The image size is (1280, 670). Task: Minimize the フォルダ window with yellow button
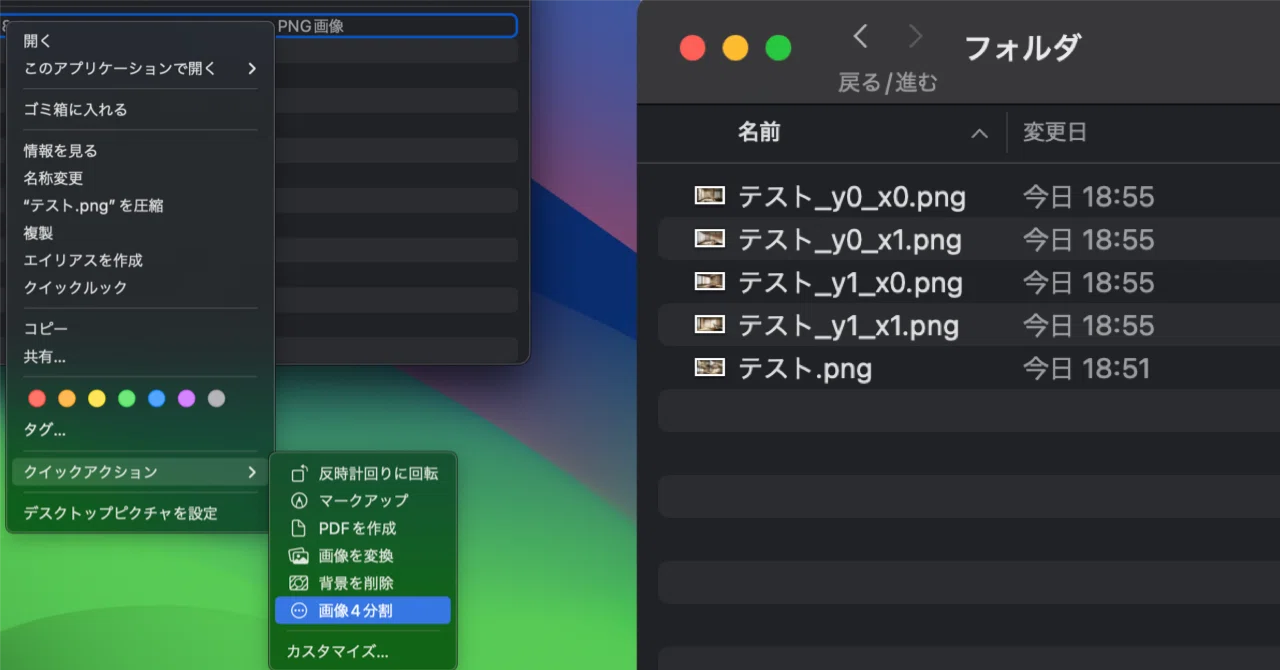735,47
